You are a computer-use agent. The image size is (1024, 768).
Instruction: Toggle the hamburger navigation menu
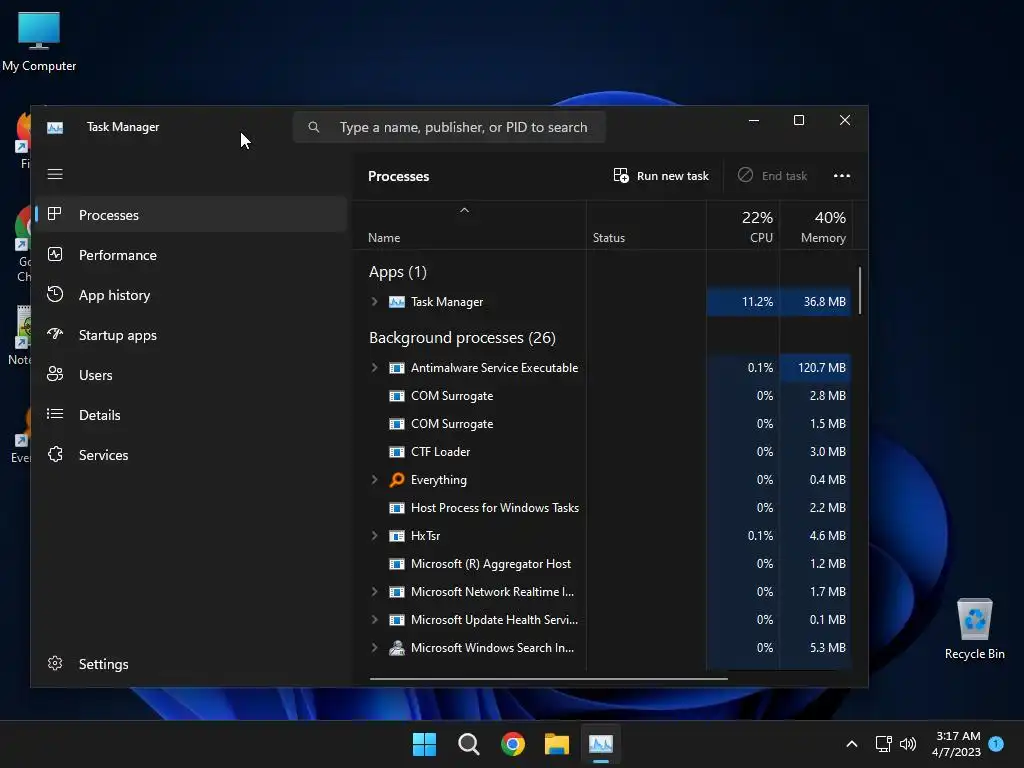55,174
